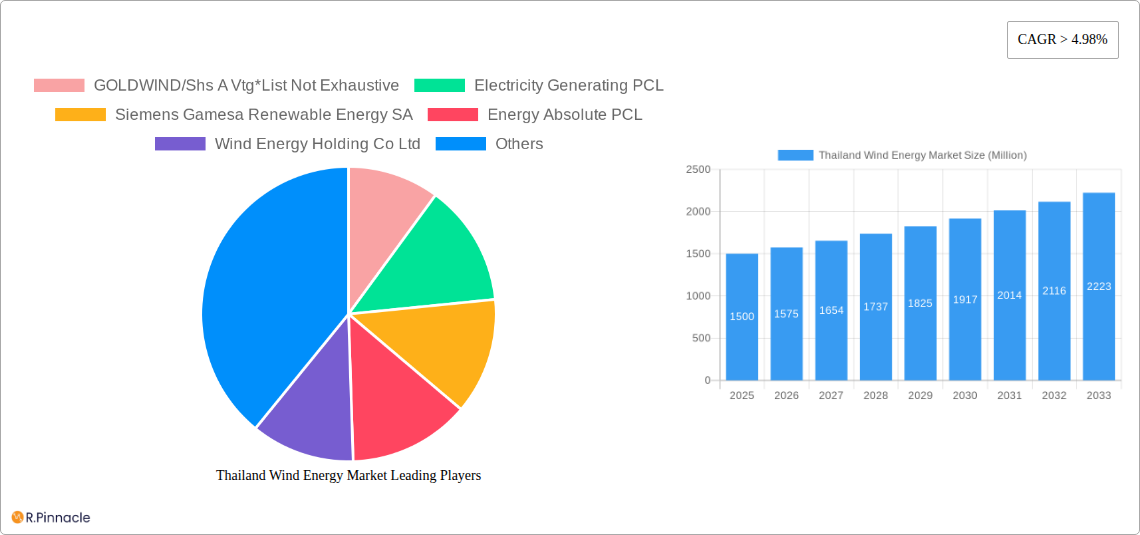The image size is (1140, 535).
Task: Select the Electricity Generating PCL legend label
Action: point(569,86)
